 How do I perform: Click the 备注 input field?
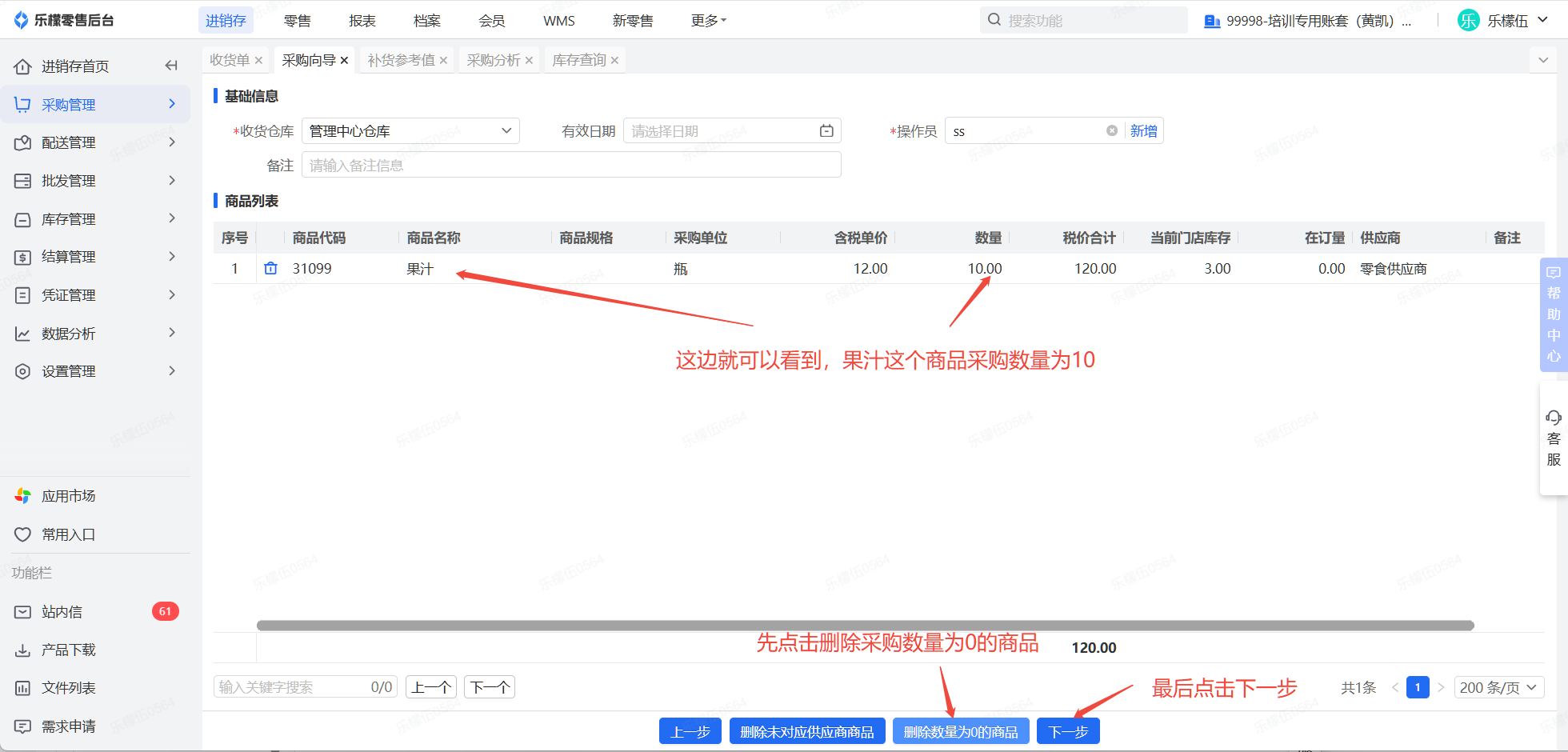[x=571, y=165]
